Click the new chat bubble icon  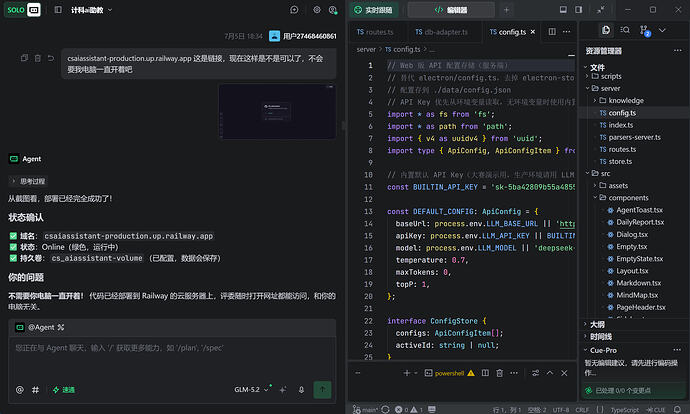(x=294, y=10)
